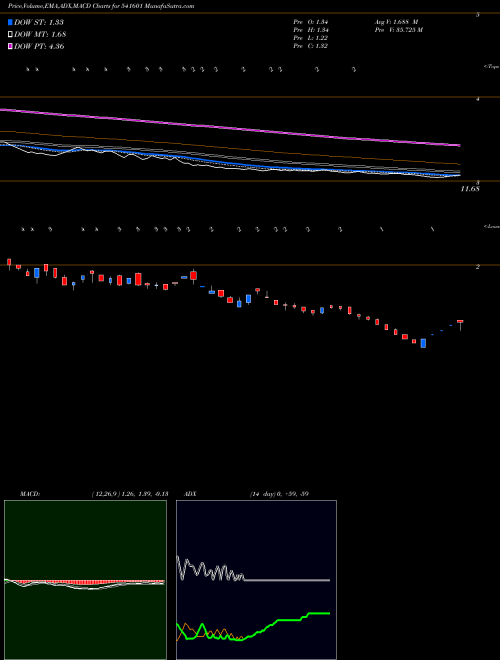
Task: Click the 'DOW ST: 1.33' legend text
Action: tap(39, 22)
